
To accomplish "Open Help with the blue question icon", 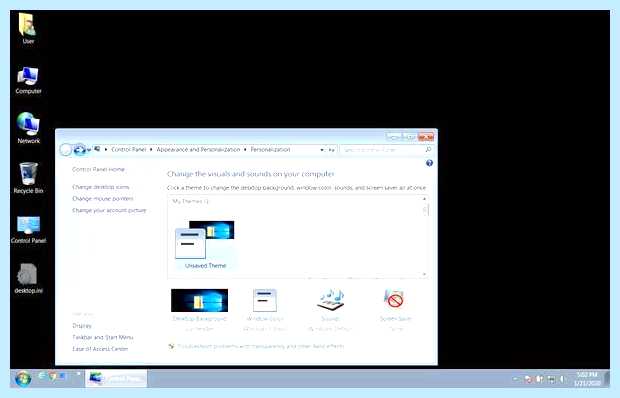I will coord(429,163).
